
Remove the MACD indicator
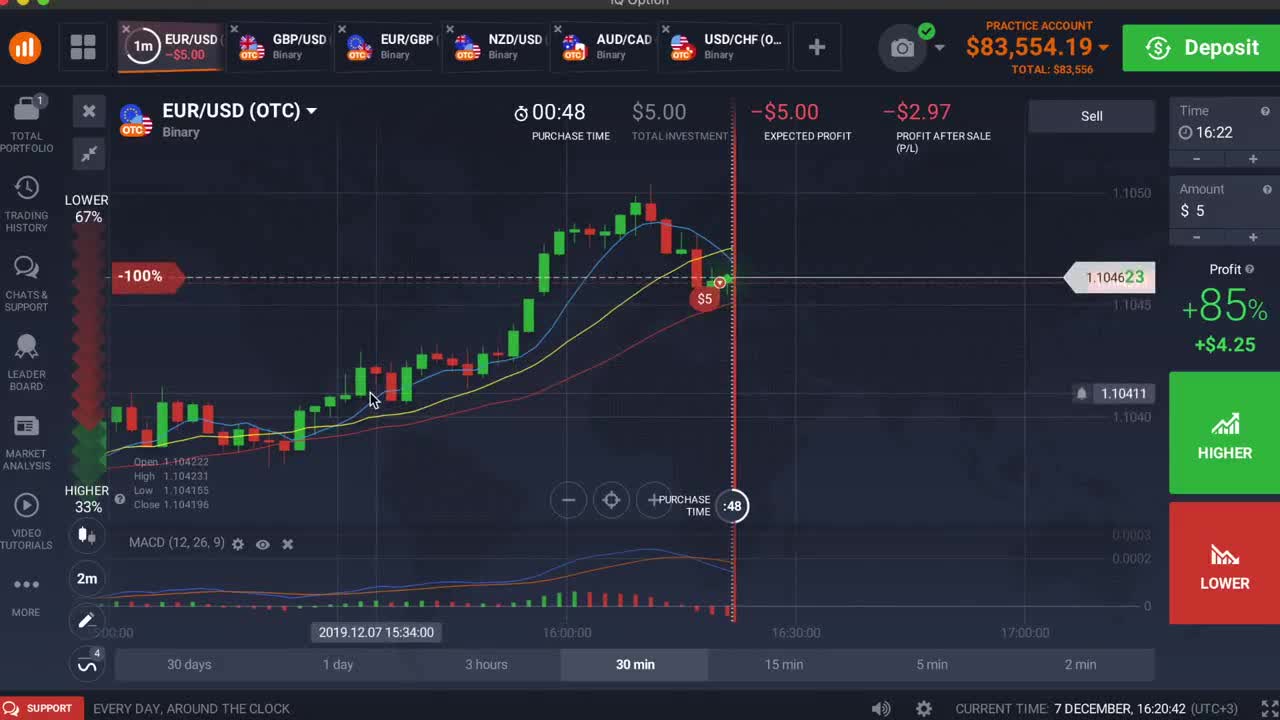tap(287, 544)
